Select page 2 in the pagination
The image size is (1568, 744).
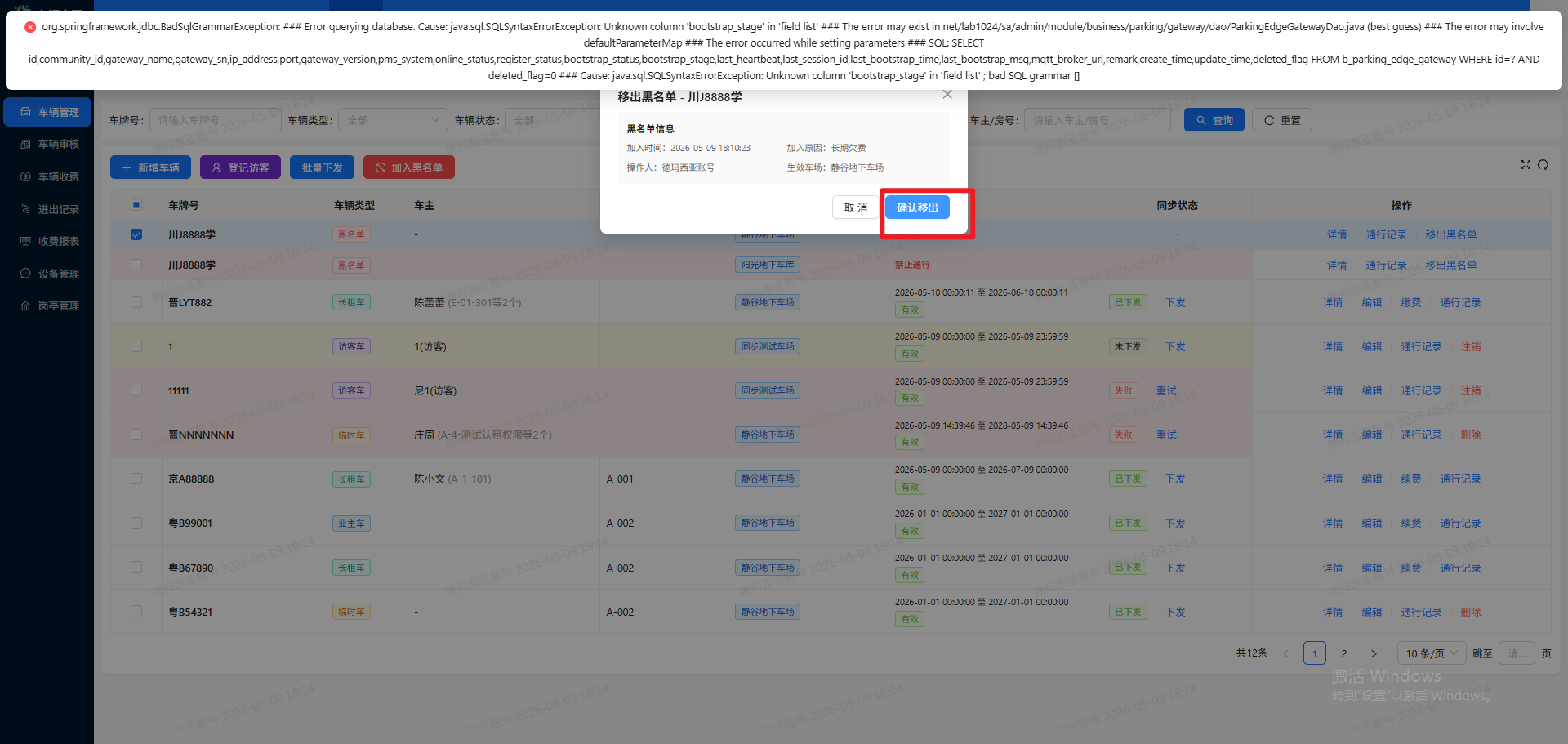pos(1344,653)
